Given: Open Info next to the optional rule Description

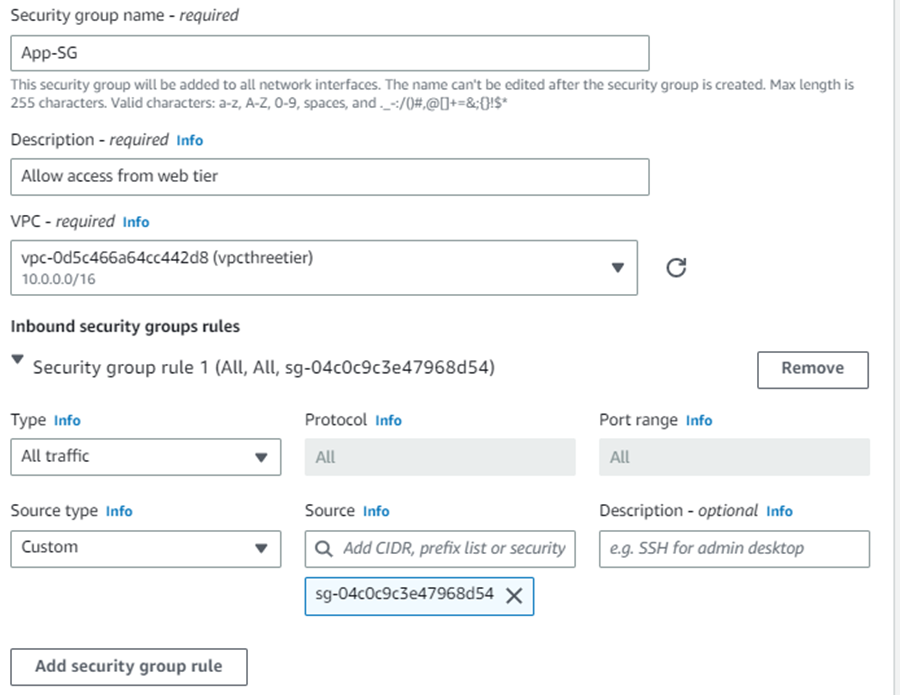Looking at the screenshot, I should coord(779,511).
